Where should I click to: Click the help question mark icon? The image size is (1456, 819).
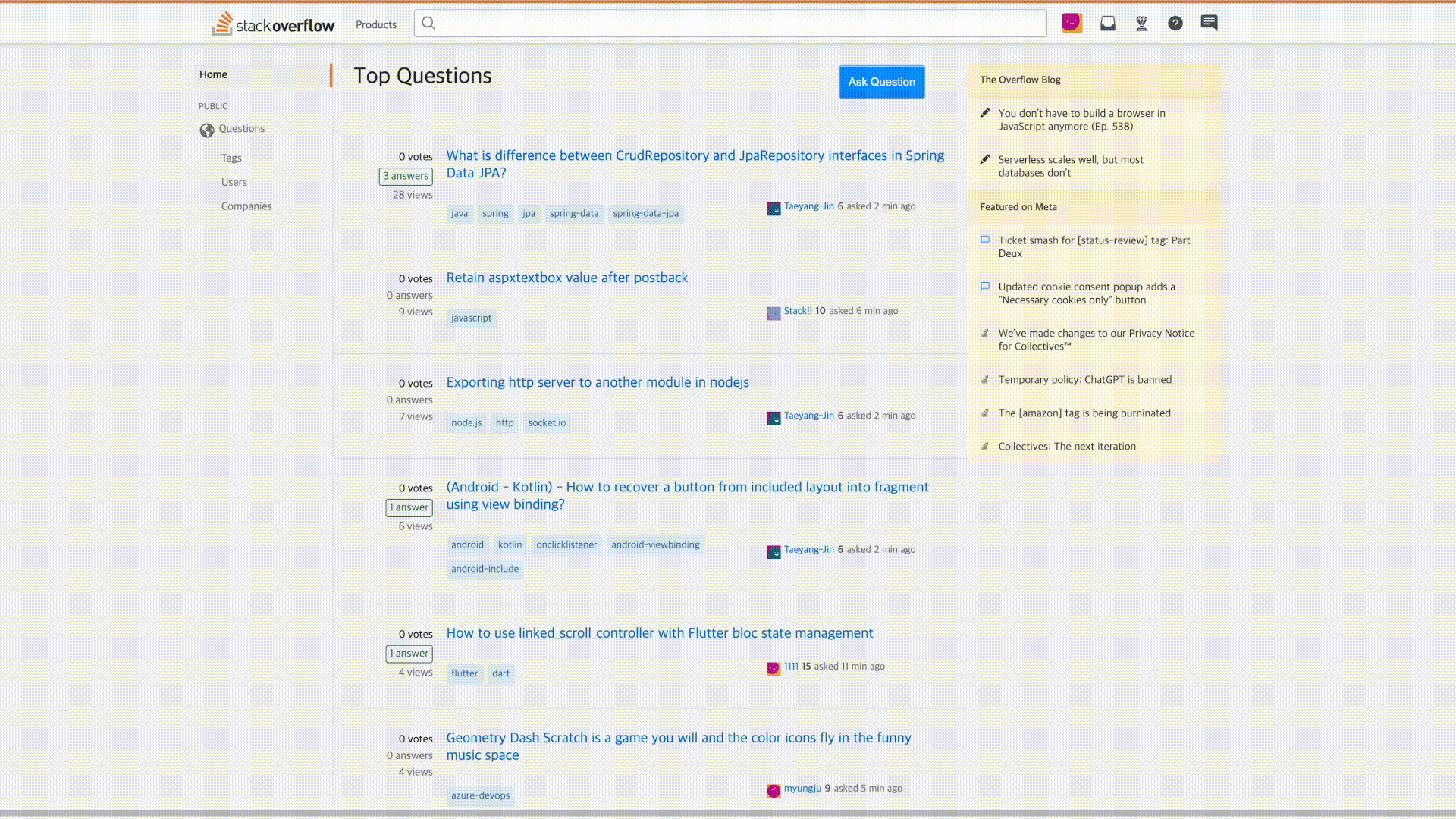(x=1175, y=24)
